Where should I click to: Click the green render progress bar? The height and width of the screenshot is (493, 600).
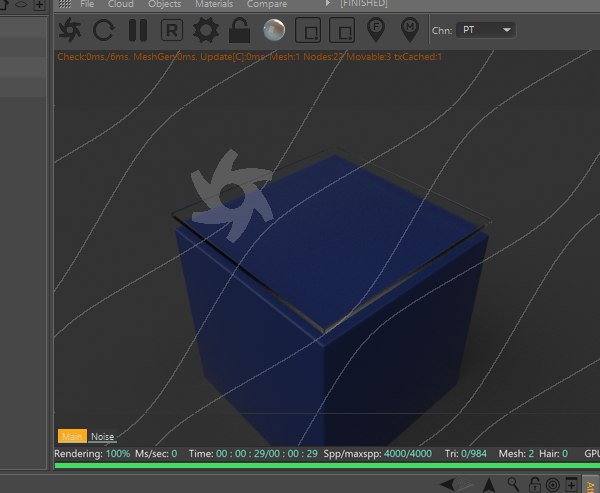coord(327,465)
